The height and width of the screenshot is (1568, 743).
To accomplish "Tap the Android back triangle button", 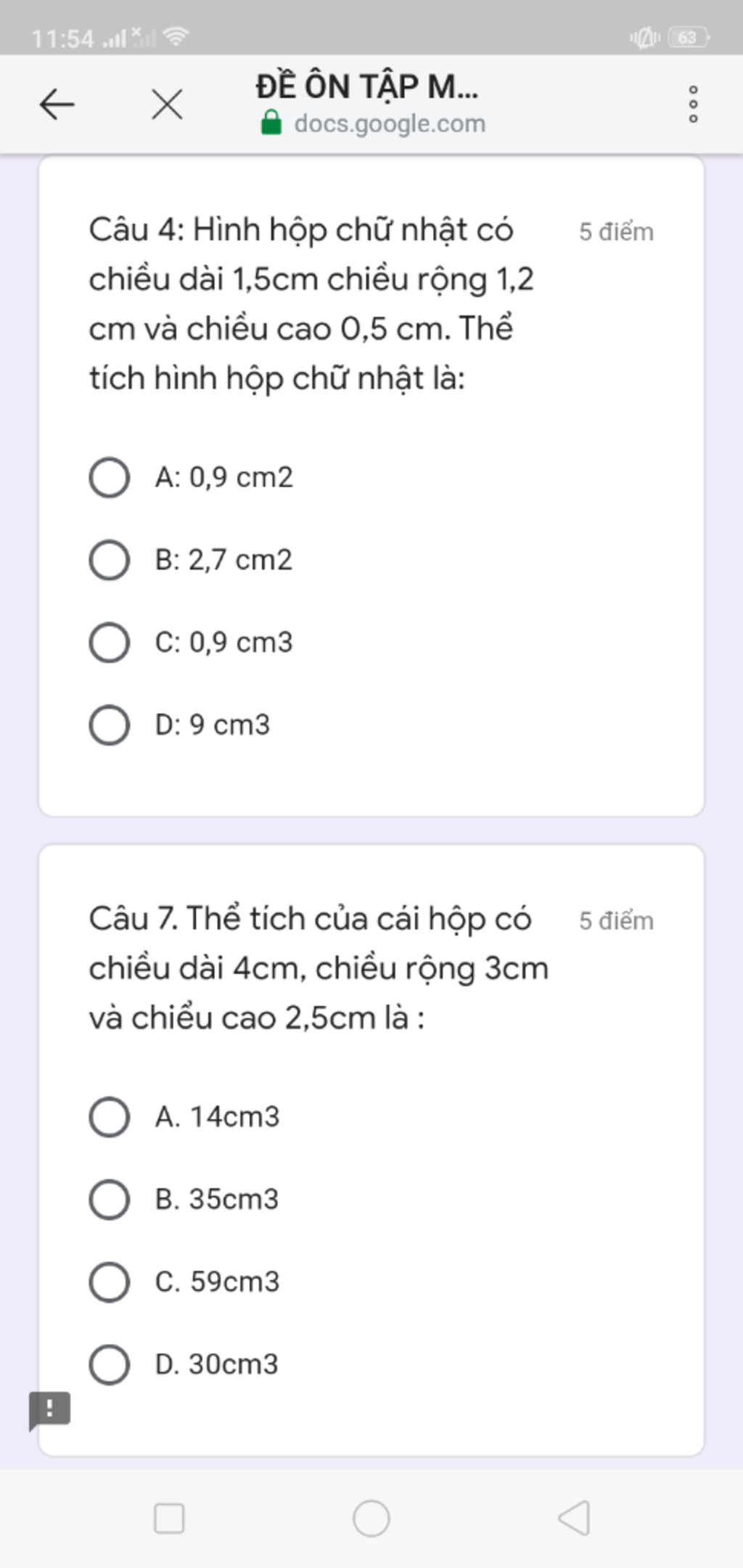I will (x=574, y=1518).
